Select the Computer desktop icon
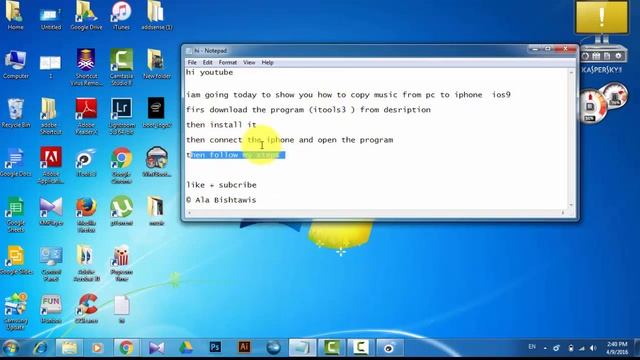 (x=16, y=64)
